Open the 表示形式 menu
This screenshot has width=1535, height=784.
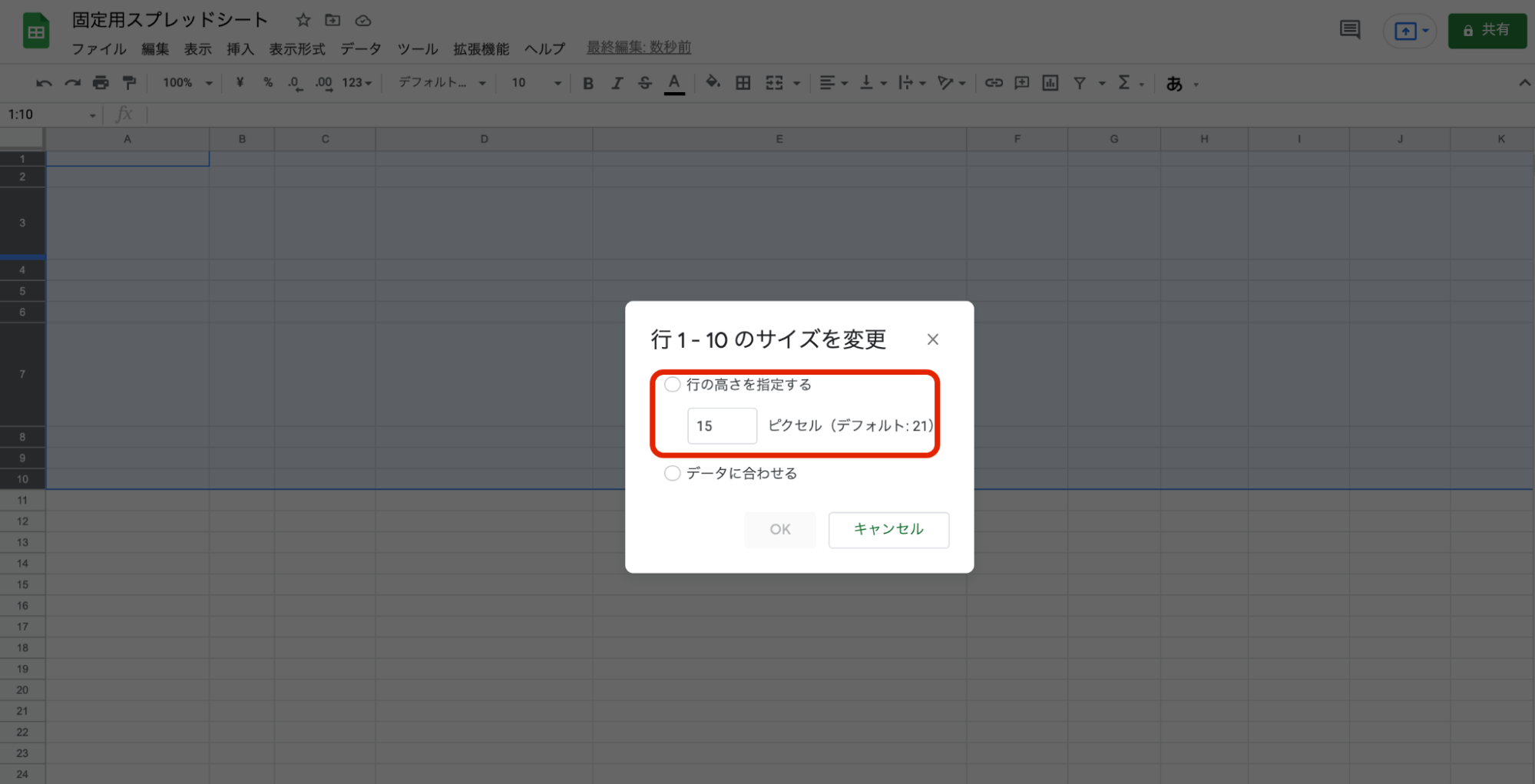point(297,49)
